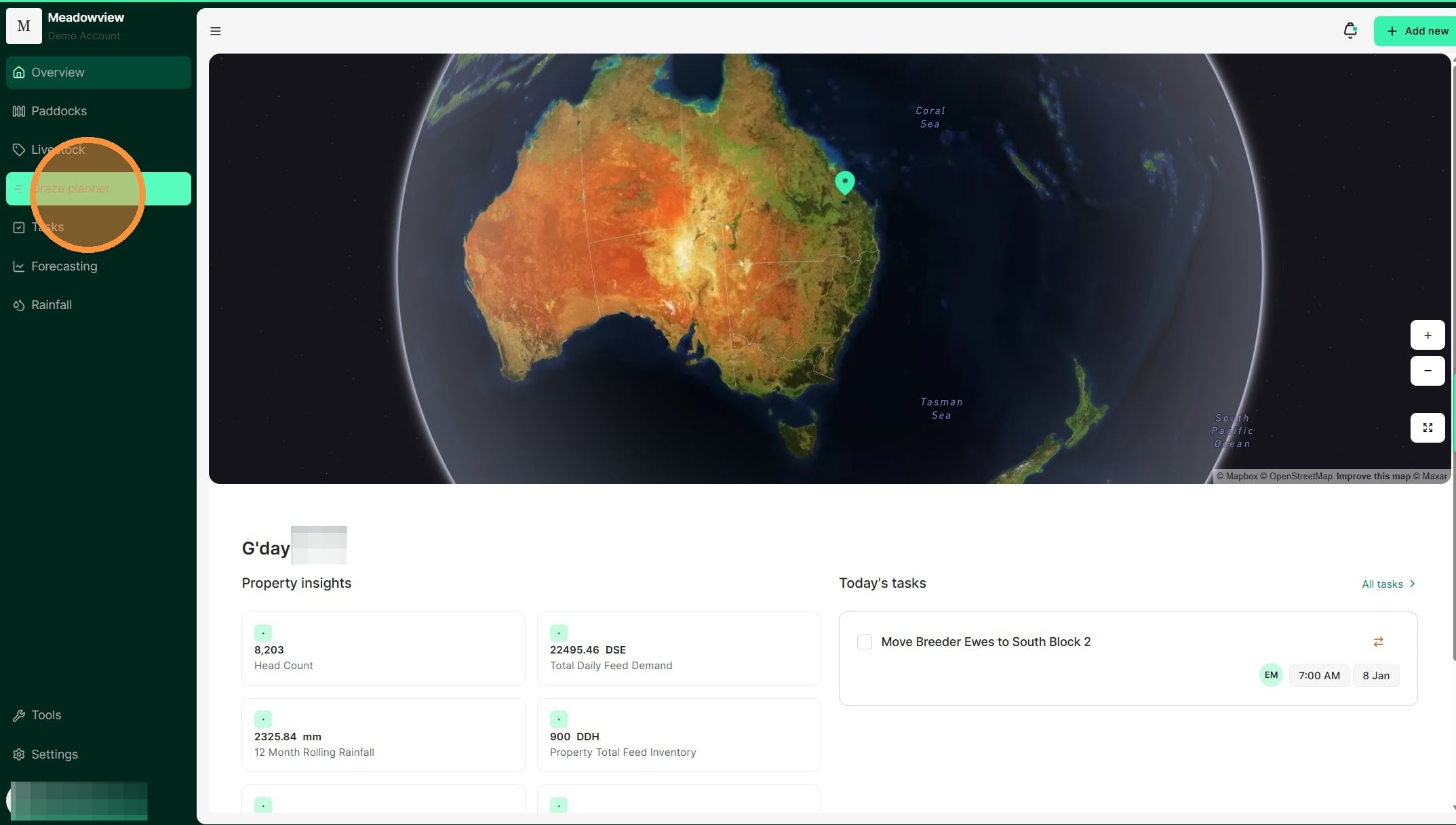Open the Paddocks menu item
1456x825 pixels.
(x=59, y=111)
